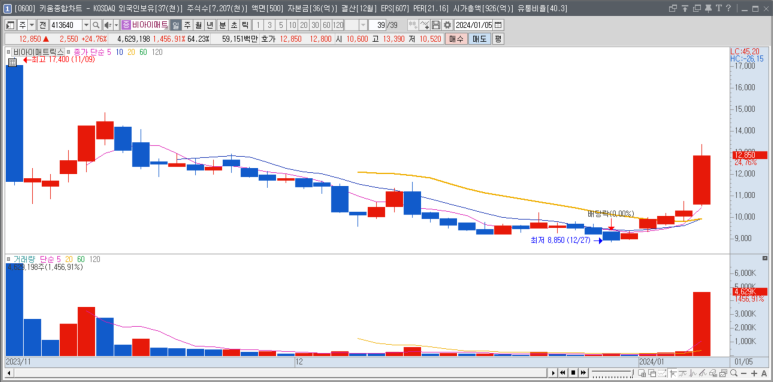The width and height of the screenshot is (773, 382).
Task: Click the 매수 buy button
Action: click(x=455, y=39)
